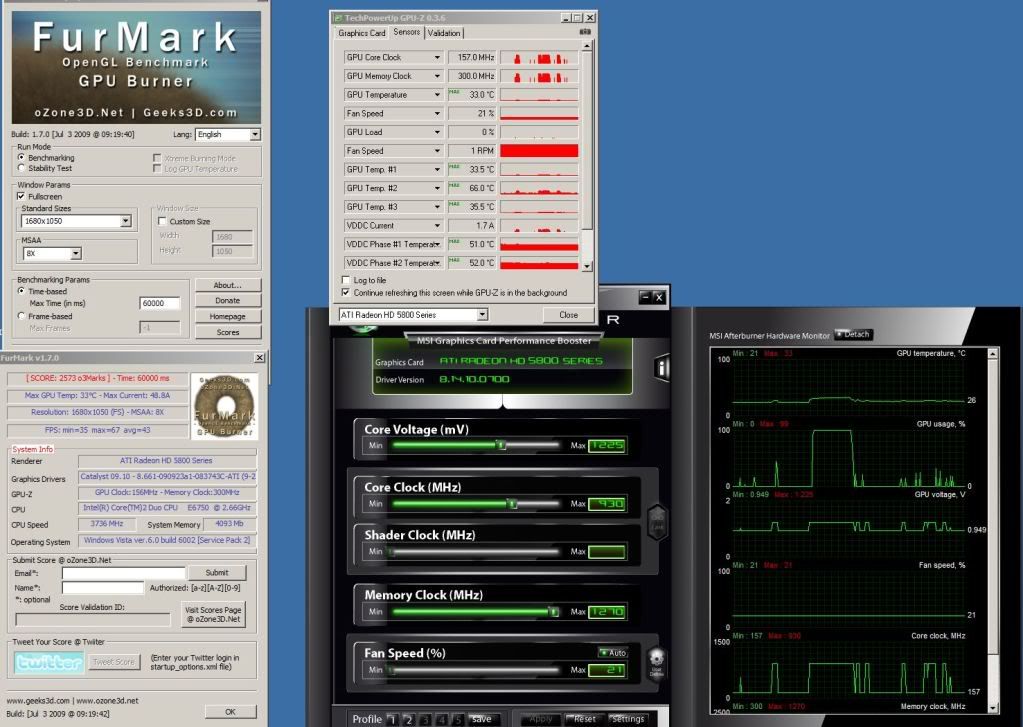Image resolution: width=1023 pixels, height=727 pixels.
Task: Enable the Custom Size checkbox
Action: (x=162, y=221)
